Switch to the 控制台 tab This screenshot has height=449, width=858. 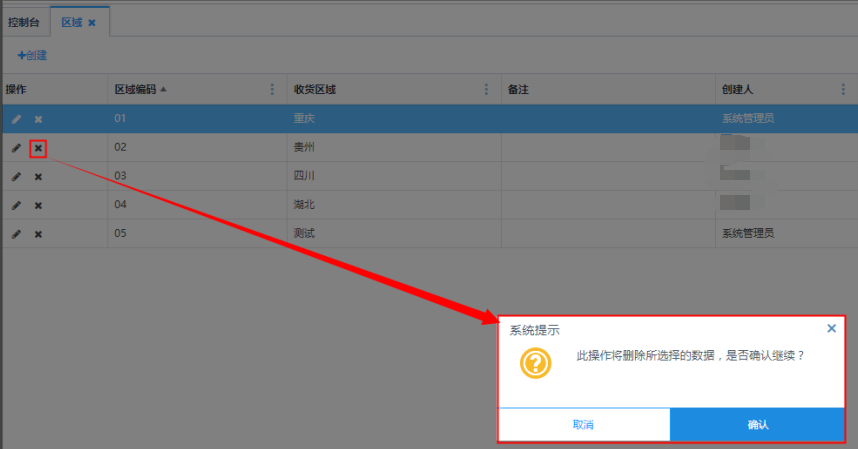click(x=24, y=22)
